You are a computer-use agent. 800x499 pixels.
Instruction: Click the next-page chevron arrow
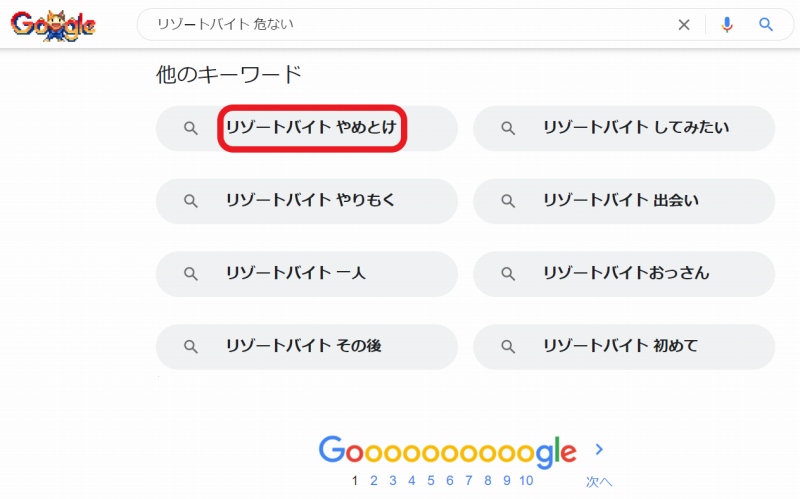[599, 450]
